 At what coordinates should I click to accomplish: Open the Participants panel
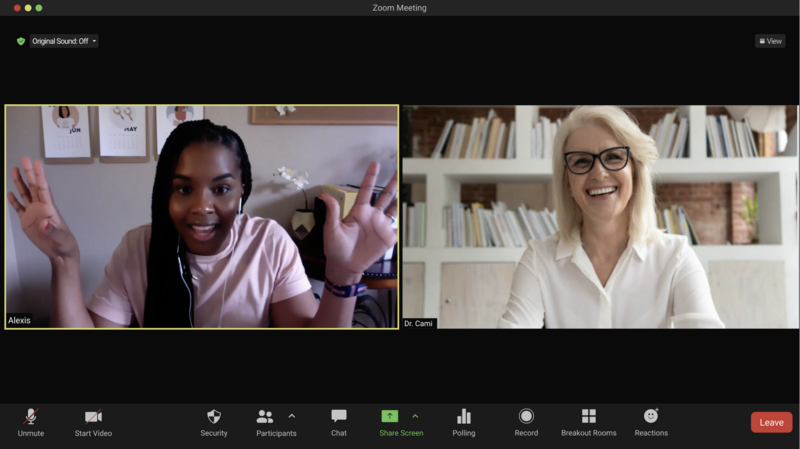[x=265, y=417]
